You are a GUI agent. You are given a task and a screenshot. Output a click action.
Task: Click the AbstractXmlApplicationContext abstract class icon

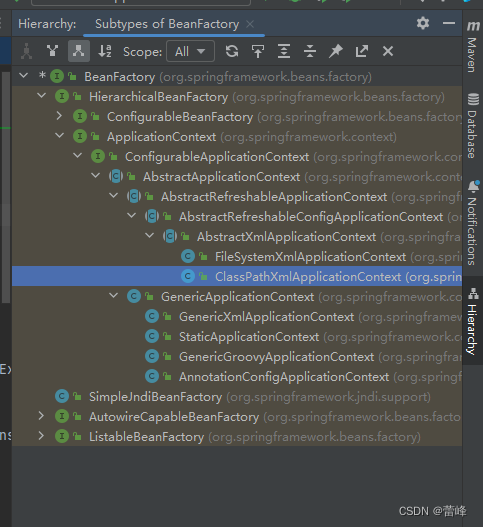pyautogui.click(x=170, y=237)
